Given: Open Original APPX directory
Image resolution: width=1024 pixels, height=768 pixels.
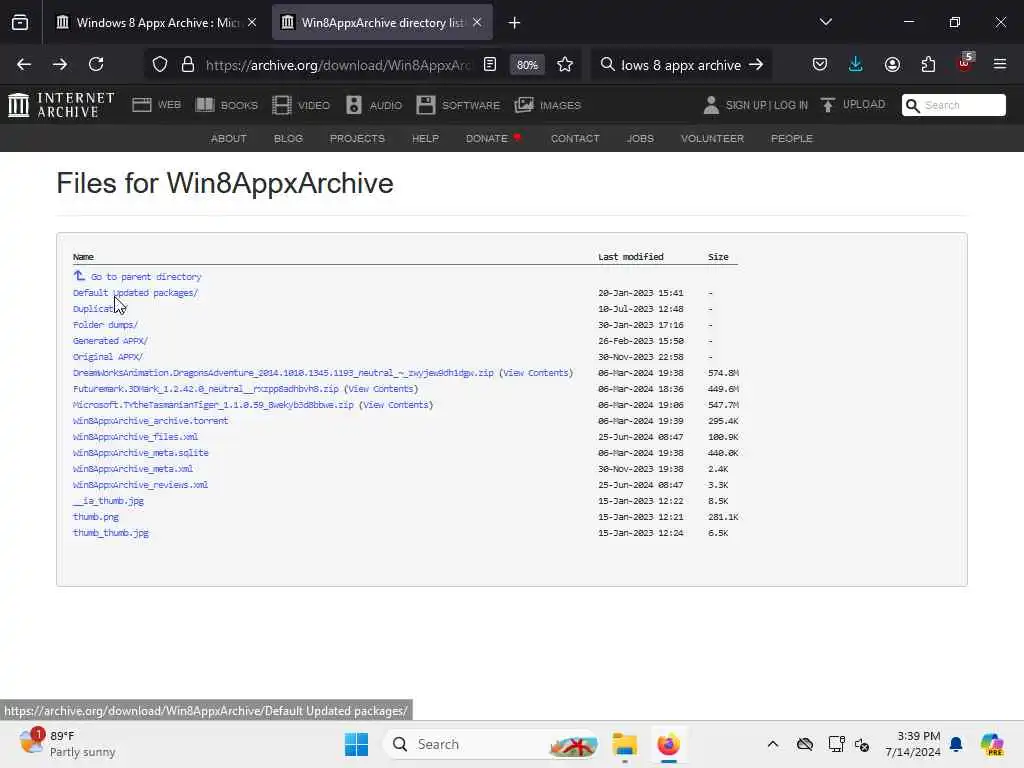Looking at the screenshot, I should [x=108, y=357].
